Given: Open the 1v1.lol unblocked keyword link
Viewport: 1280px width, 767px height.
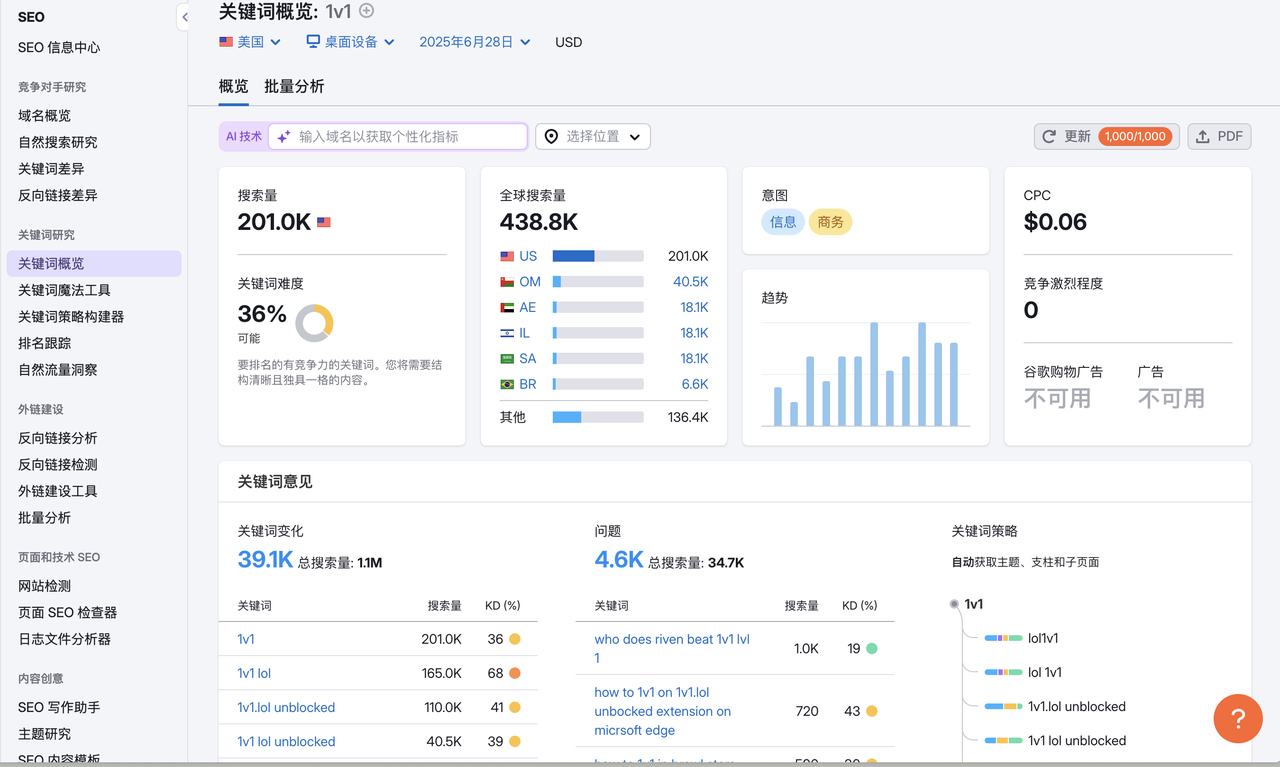Looking at the screenshot, I should click(x=286, y=707).
